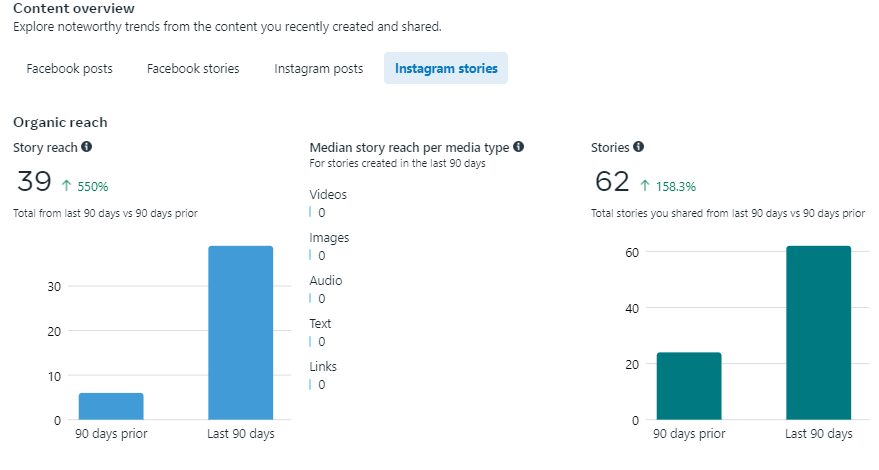879x470 pixels.
Task: Click the Links media type row
Action: [323, 376]
